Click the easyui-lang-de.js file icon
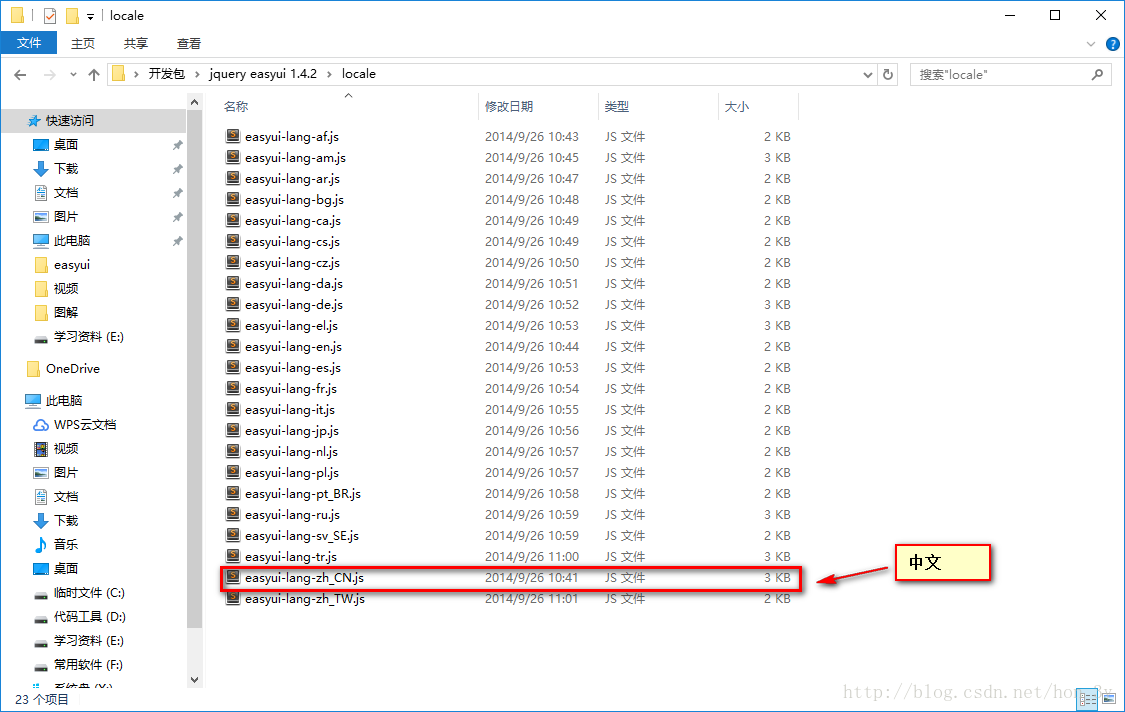The image size is (1125, 712). pos(232,304)
